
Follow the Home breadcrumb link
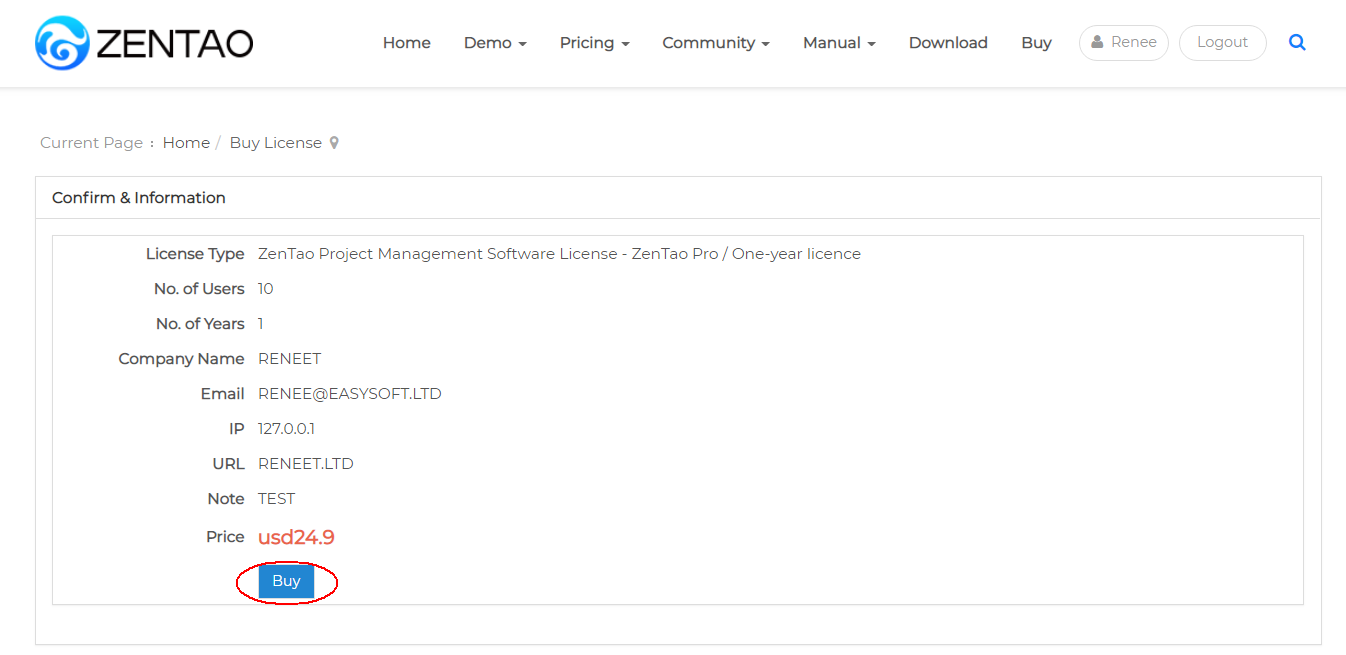tap(186, 143)
